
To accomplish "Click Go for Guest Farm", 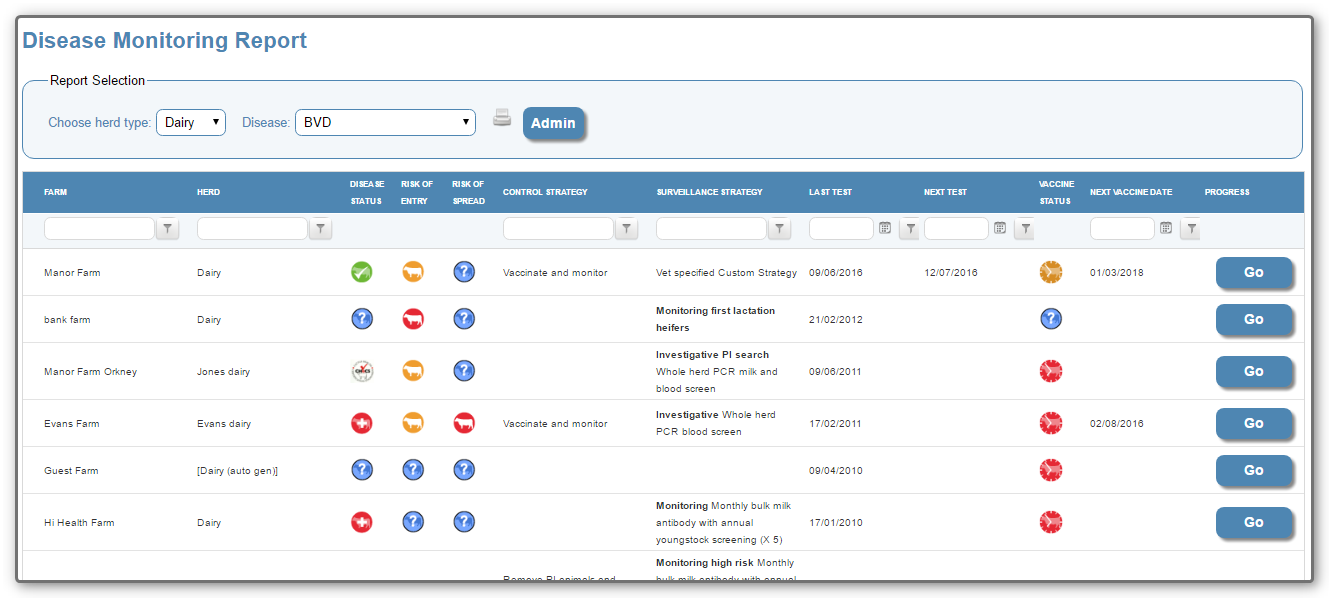I will coord(1254,470).
